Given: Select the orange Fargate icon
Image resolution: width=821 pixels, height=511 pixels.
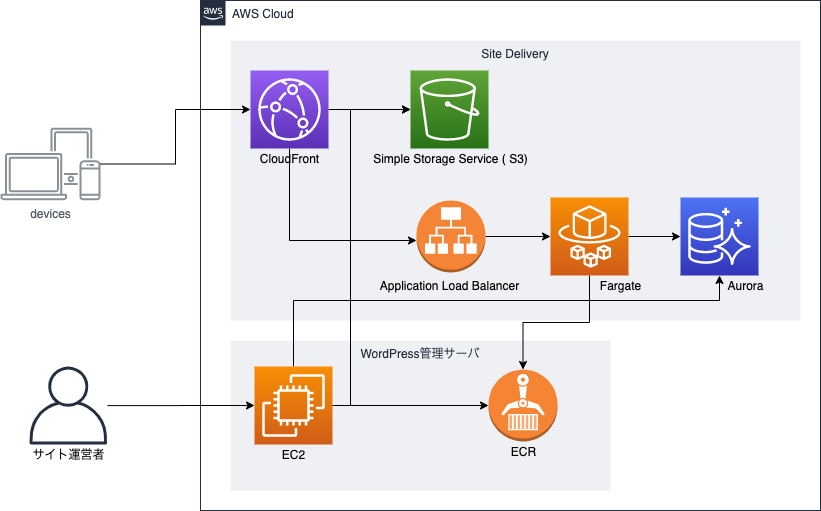Looking at the screenshot, I should point(589,237).
